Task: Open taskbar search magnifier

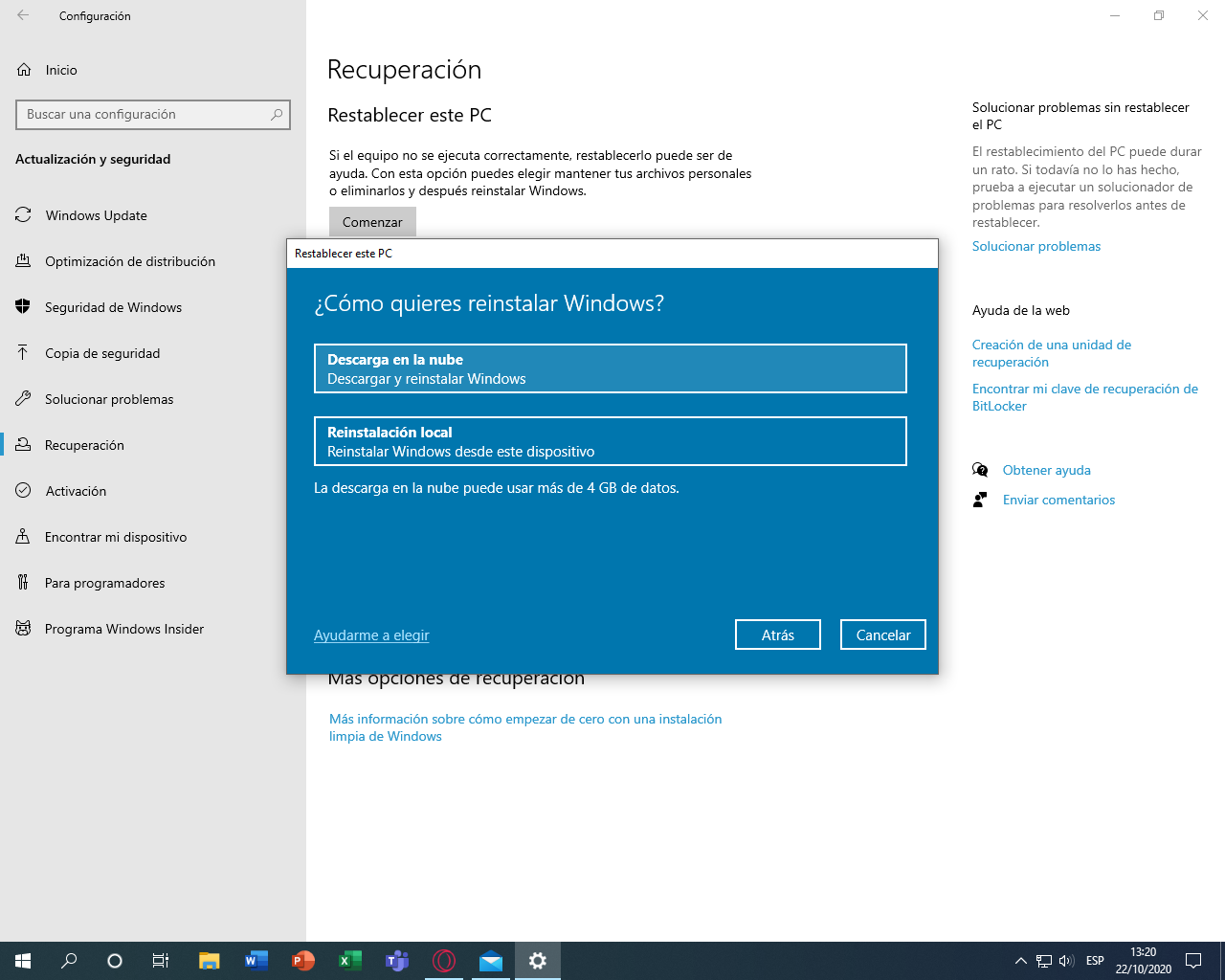Action: coord(69,961)
